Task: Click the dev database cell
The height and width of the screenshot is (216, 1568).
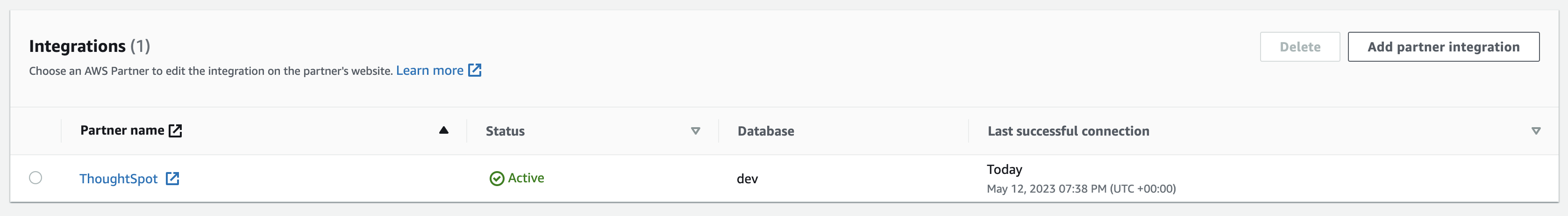Action: click(747, 178)
